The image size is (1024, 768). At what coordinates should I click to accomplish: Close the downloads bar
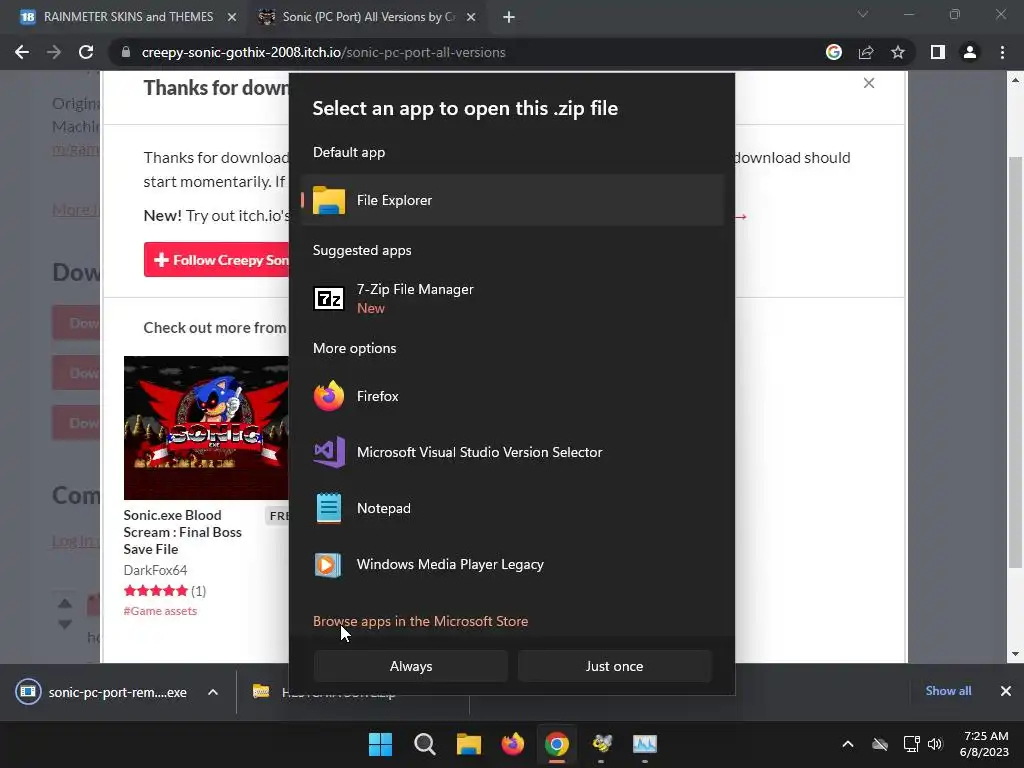pyautogui.click(x=1006, y=691)
